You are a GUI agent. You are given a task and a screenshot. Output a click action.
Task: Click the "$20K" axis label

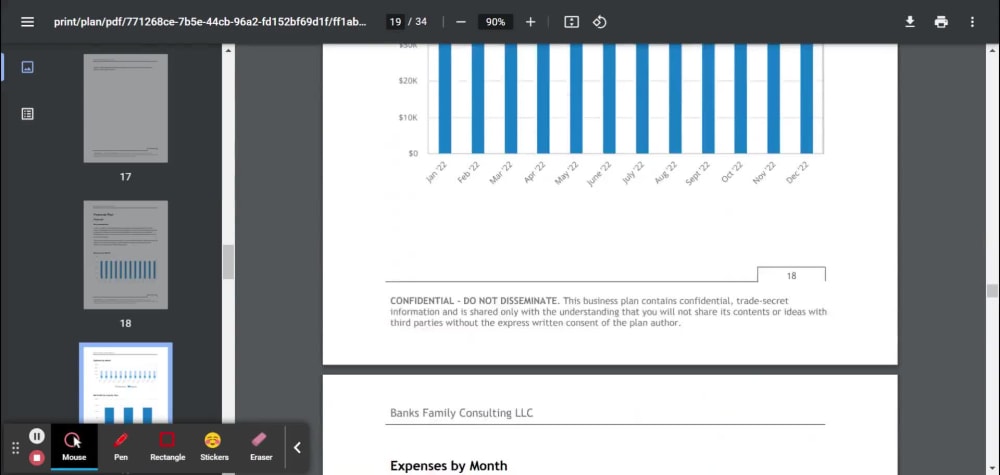point(408,81)
